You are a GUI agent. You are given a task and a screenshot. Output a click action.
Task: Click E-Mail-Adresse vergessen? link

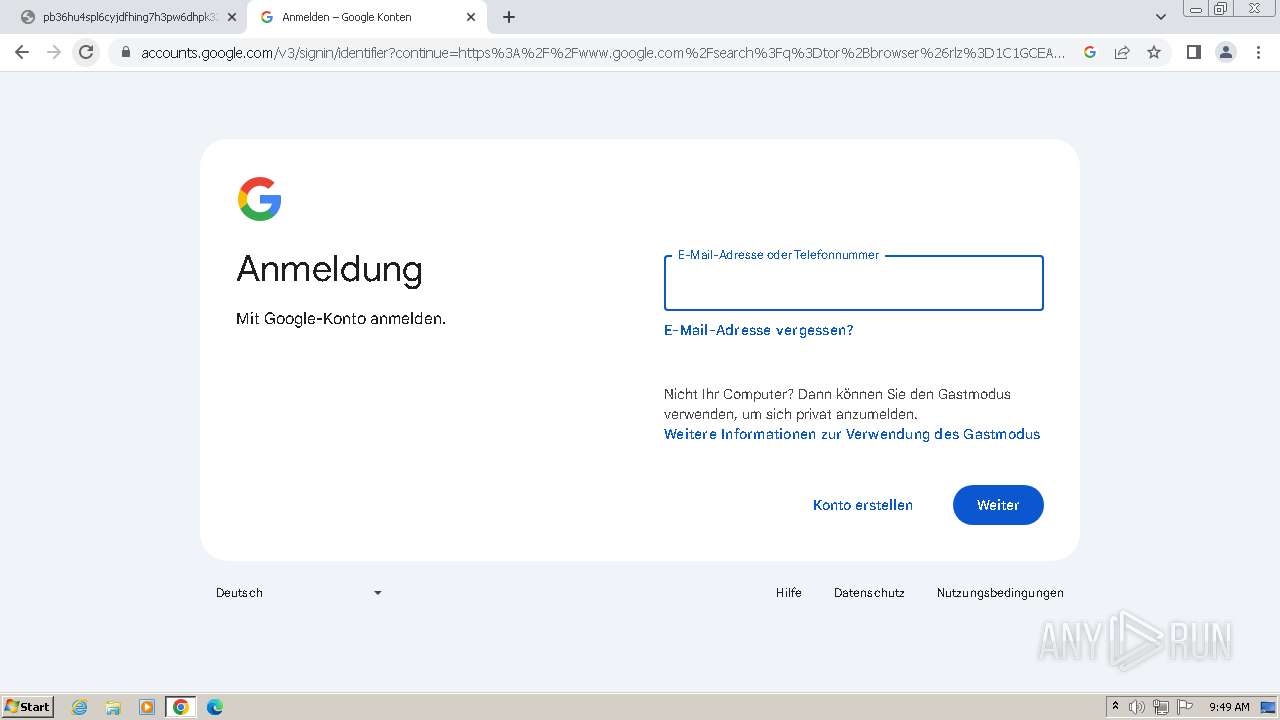[759, 330]
